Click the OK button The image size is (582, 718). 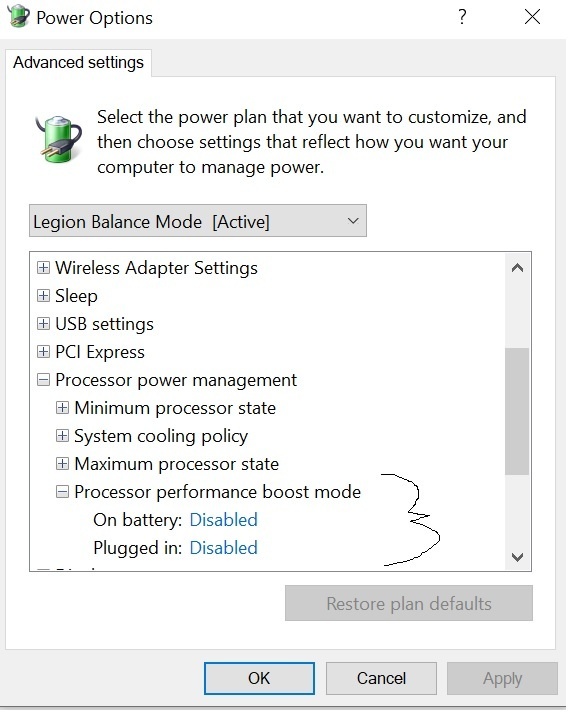(x=259, y=678)
